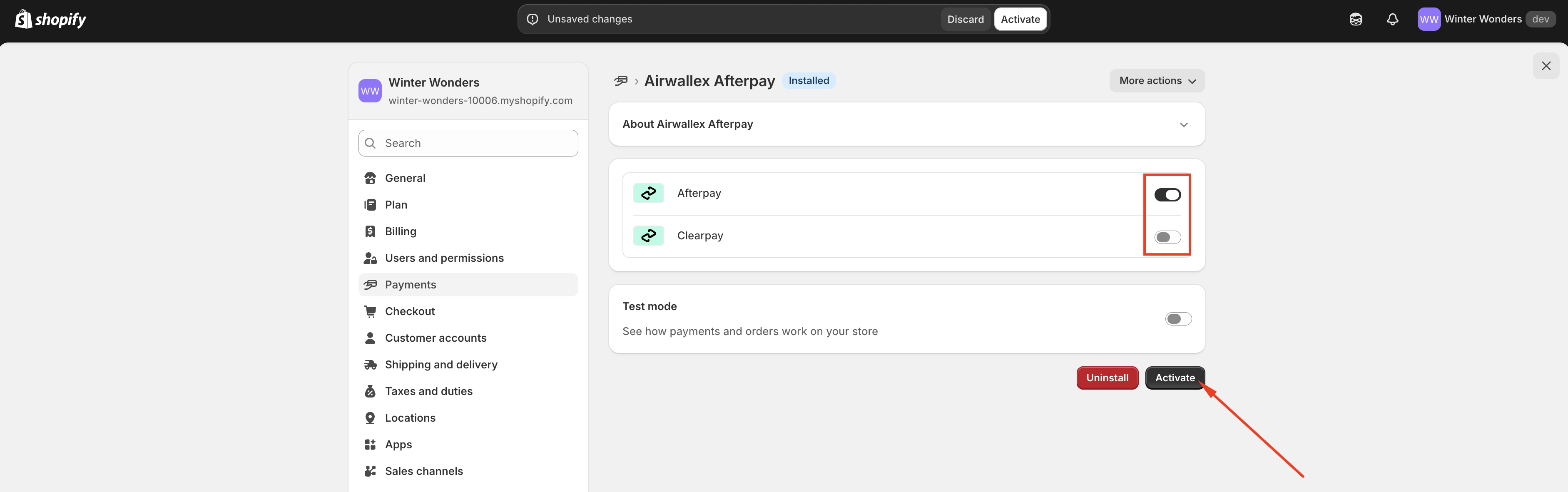Open the More actions dropdown
The width and height of the screenshot is (1568, 492).
[1156, 80]
